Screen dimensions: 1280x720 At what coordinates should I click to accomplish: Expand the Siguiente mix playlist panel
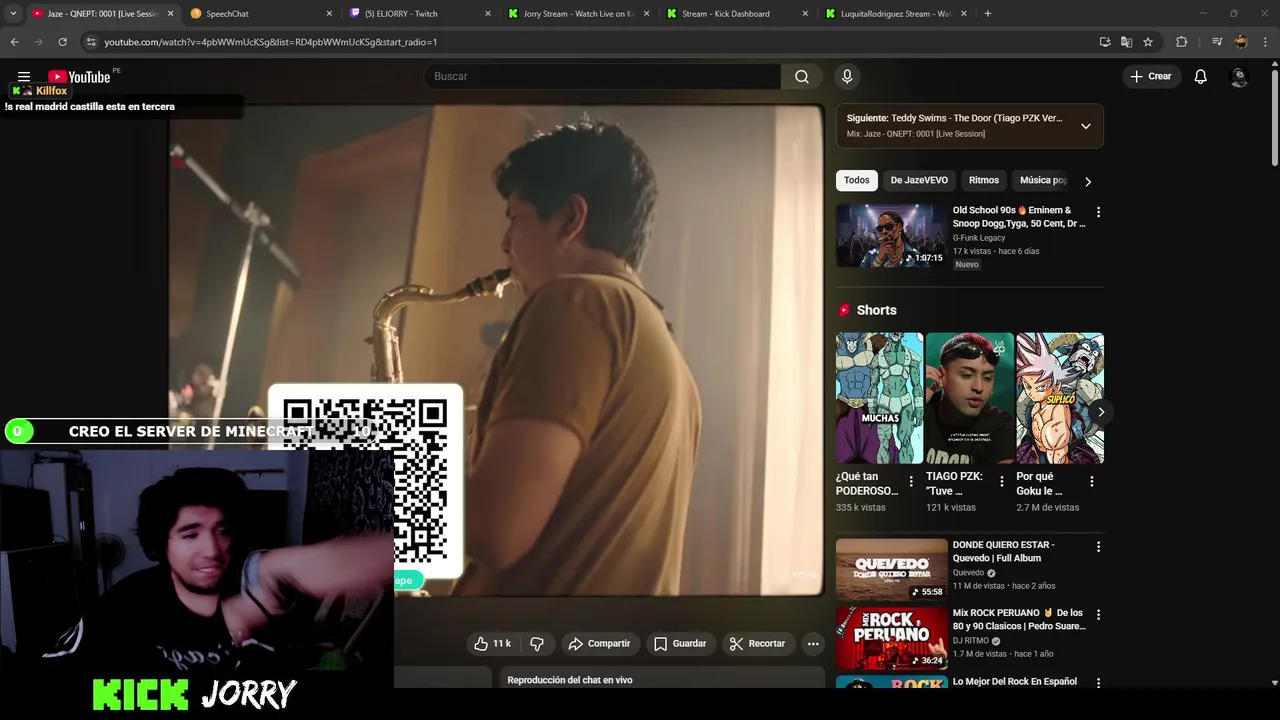click(1085, 126)
